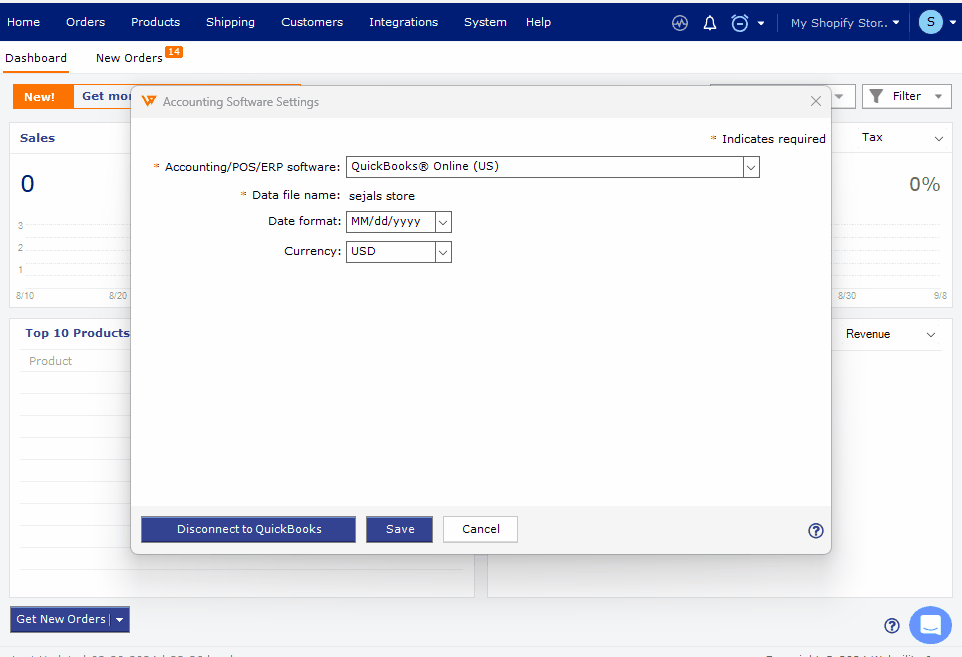Open the Shipping menu
The image size is (962, 657).
230,22
